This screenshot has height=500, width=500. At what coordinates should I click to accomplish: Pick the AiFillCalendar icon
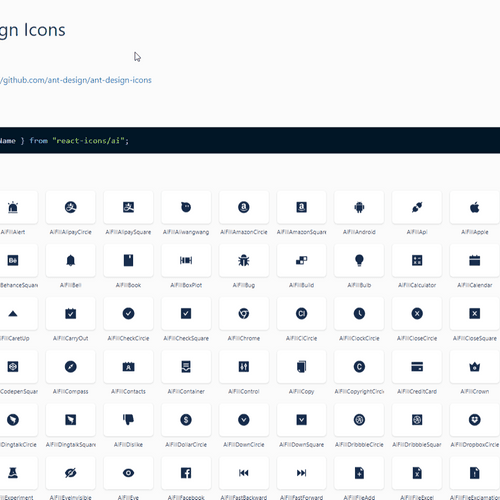point(475,260)
